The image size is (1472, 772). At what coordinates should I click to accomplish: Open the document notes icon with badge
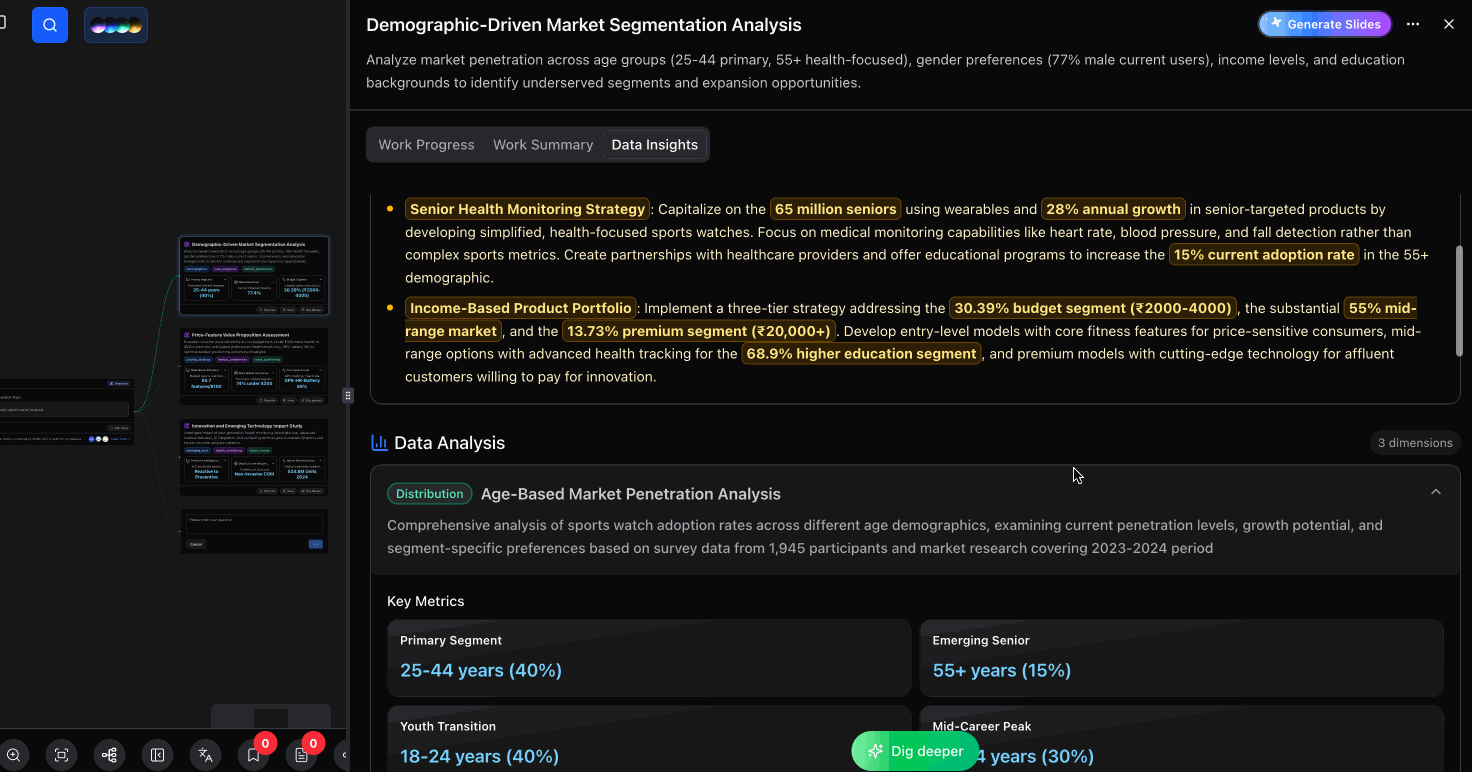coord(301,755)
